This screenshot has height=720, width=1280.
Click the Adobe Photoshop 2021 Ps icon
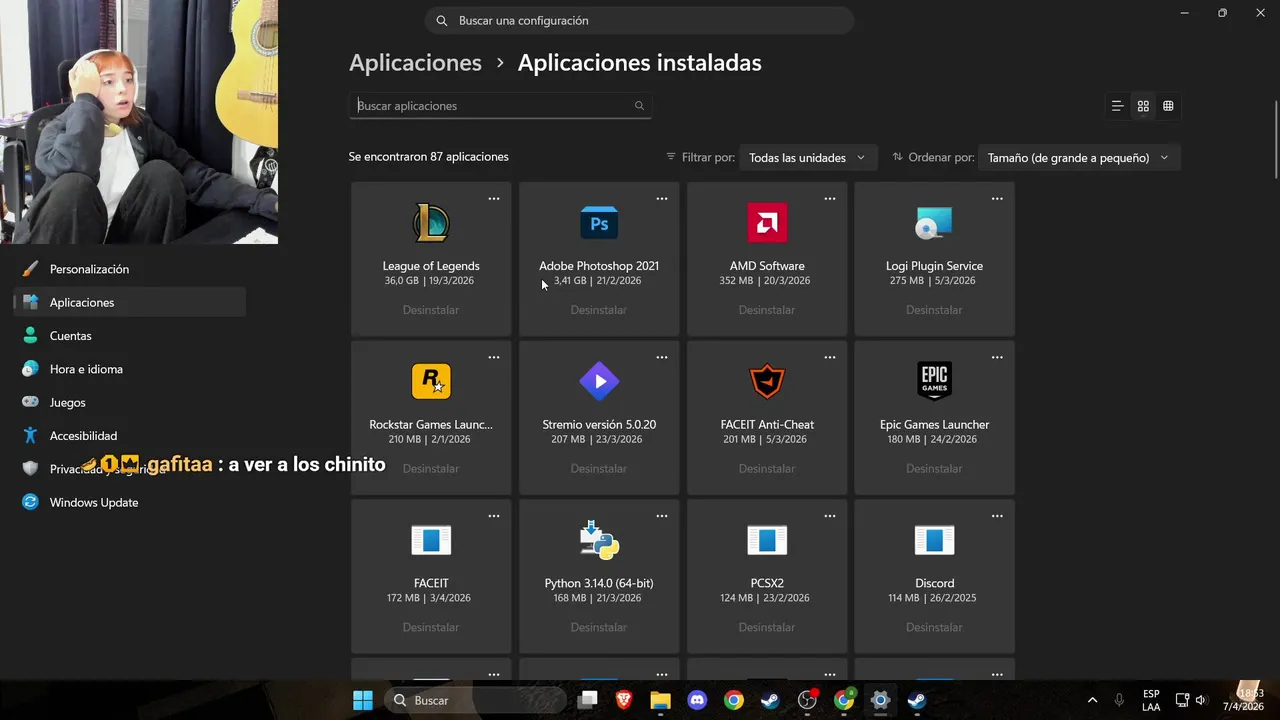coord(599,222)
